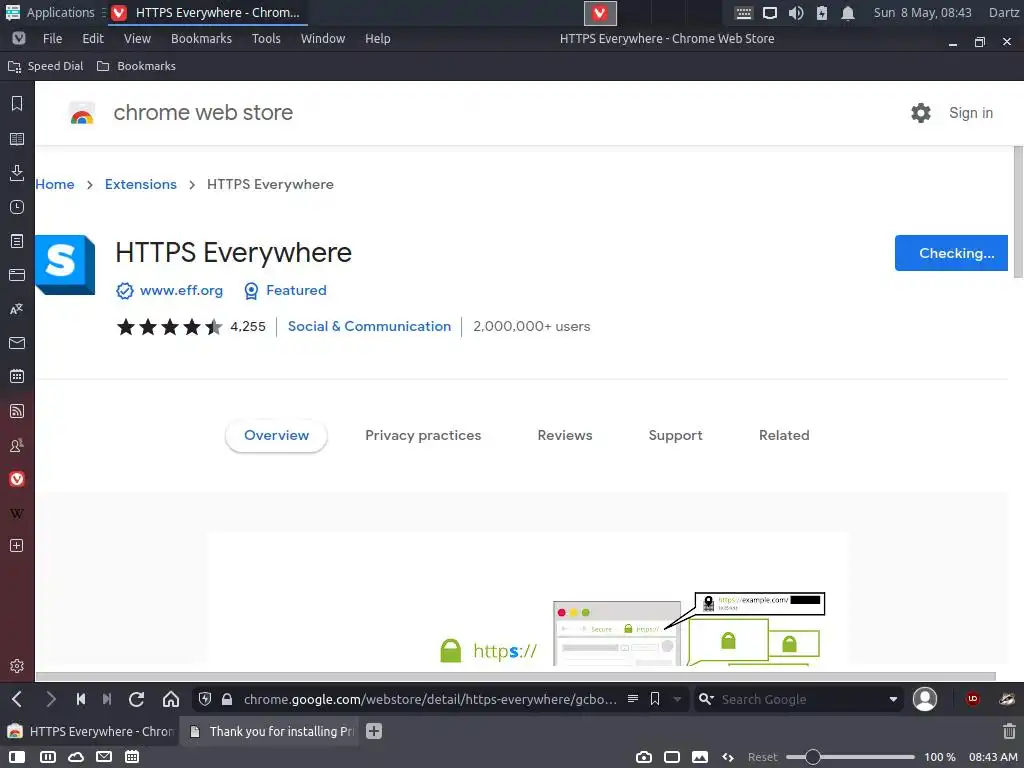Go to the home page
This screenshot has height=768, width=1024.
(171, 699)
